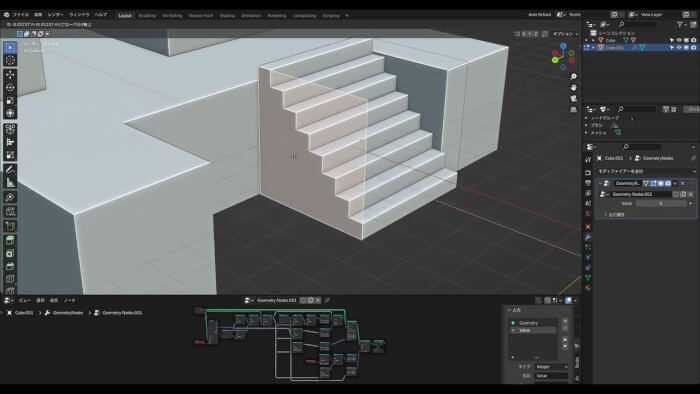Viewport: 700px width, 394px height.
Task: Expand Cube.001 in the outliner
Action: (593, 47)
